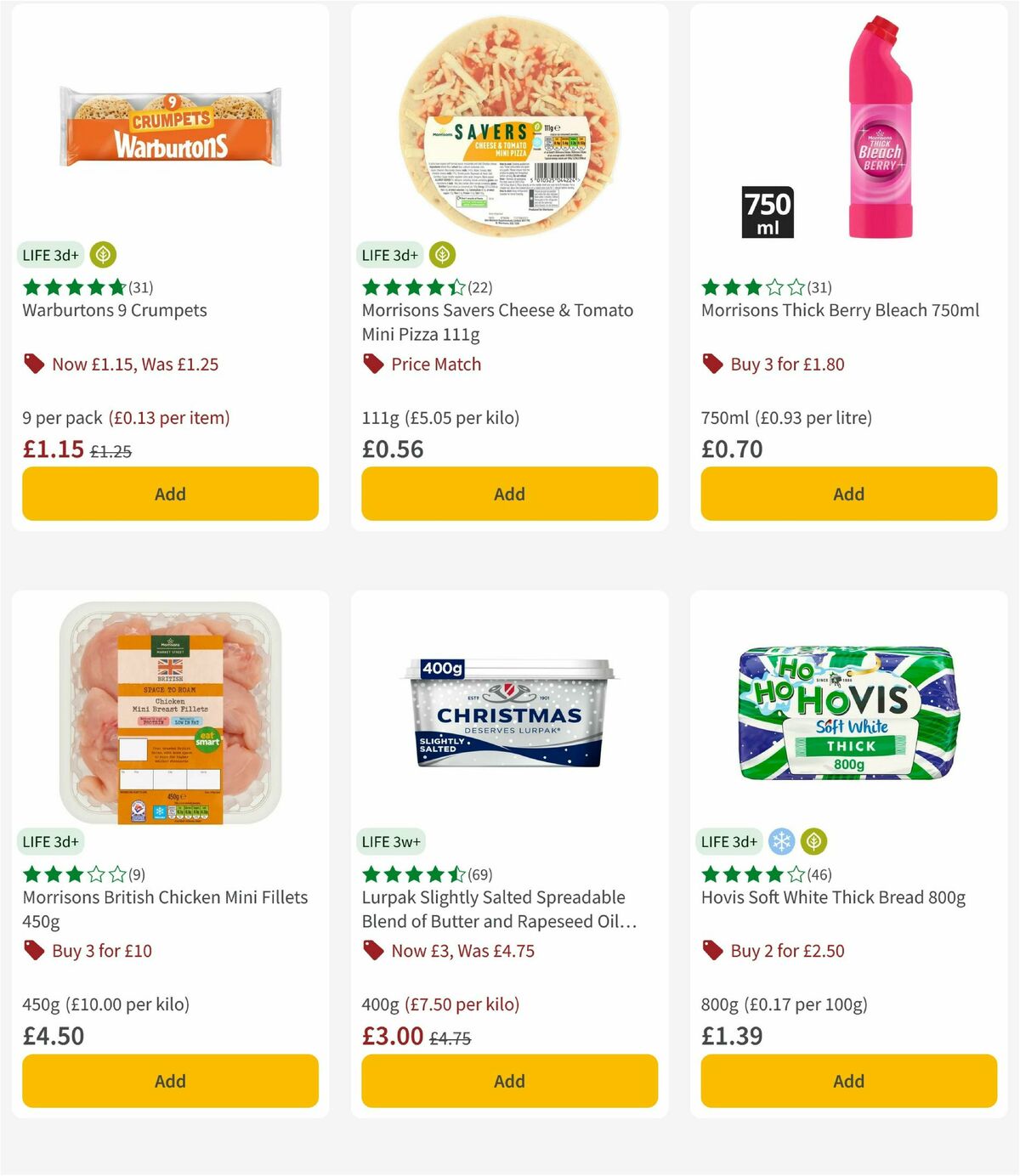
Task: Click the offer tag icon on Morrisons Thick Berry Bleach
Action: 712,364
